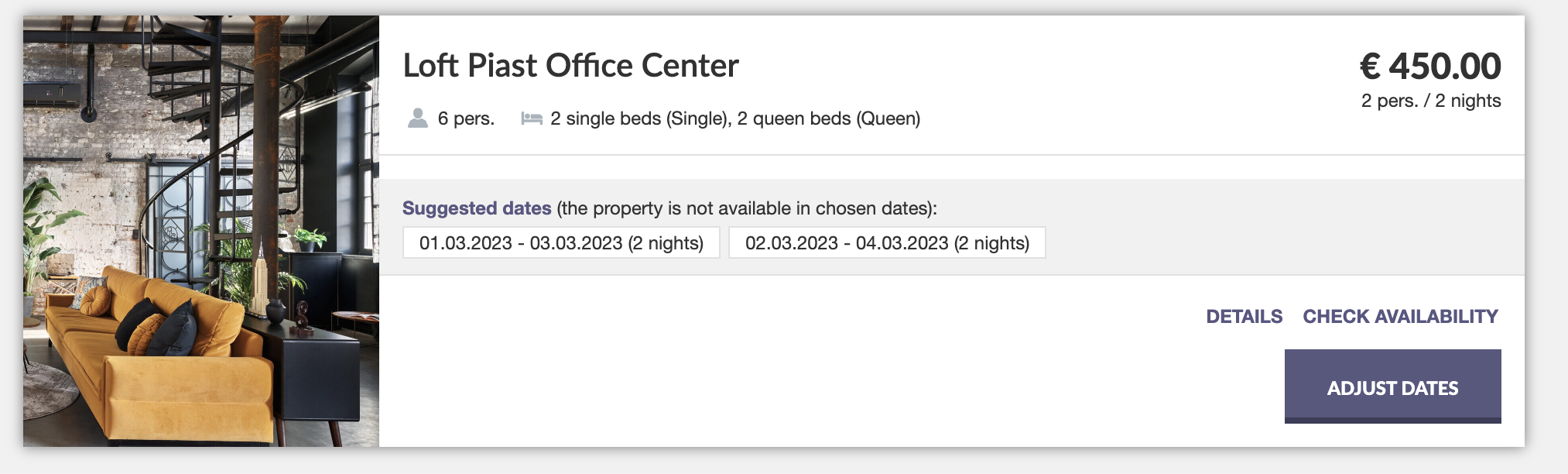Click the word 'Queen' in bed description
Screen dimensions: 1568x474
(888, 118)
